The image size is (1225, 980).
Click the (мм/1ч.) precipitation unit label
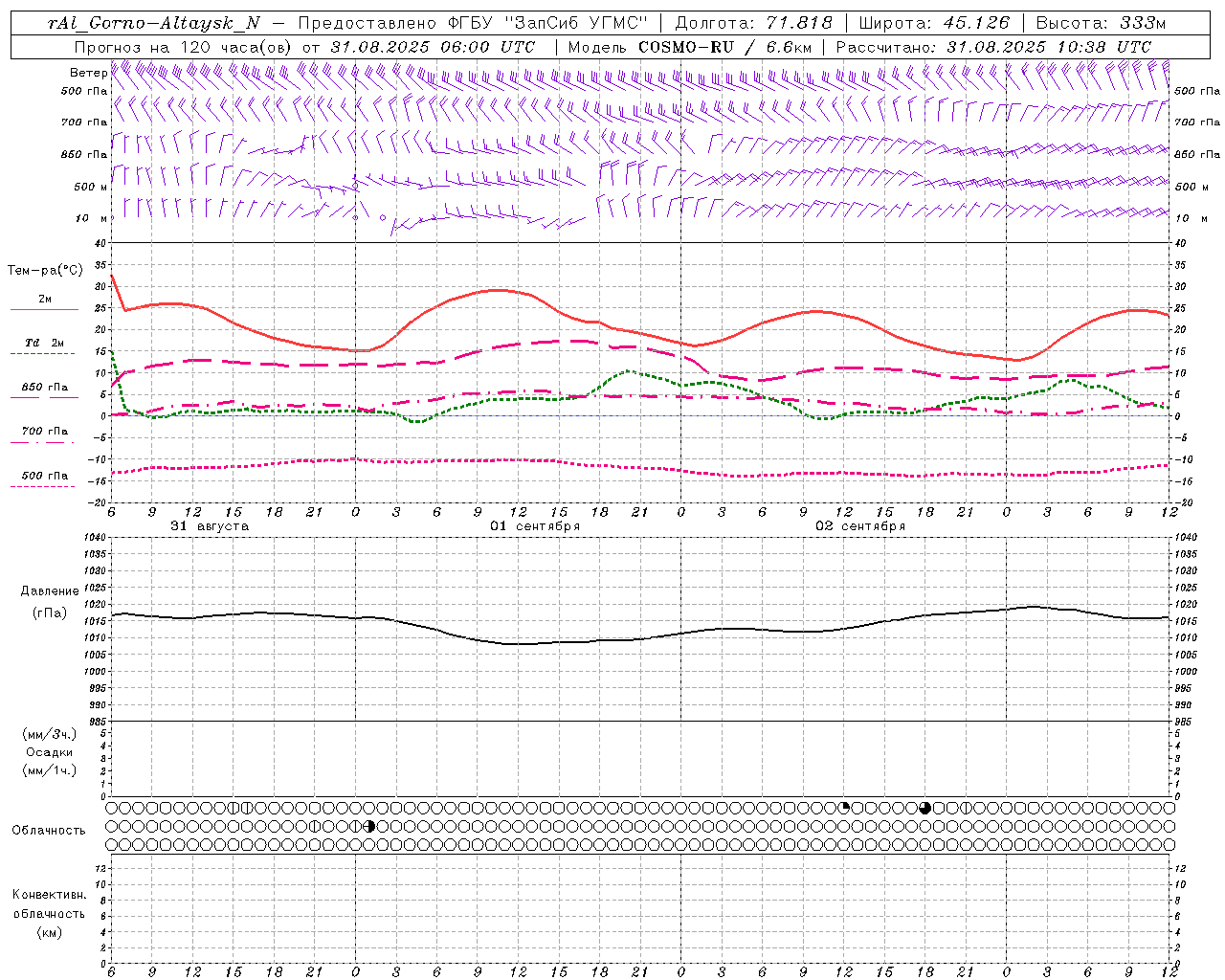tap(50, 770)
